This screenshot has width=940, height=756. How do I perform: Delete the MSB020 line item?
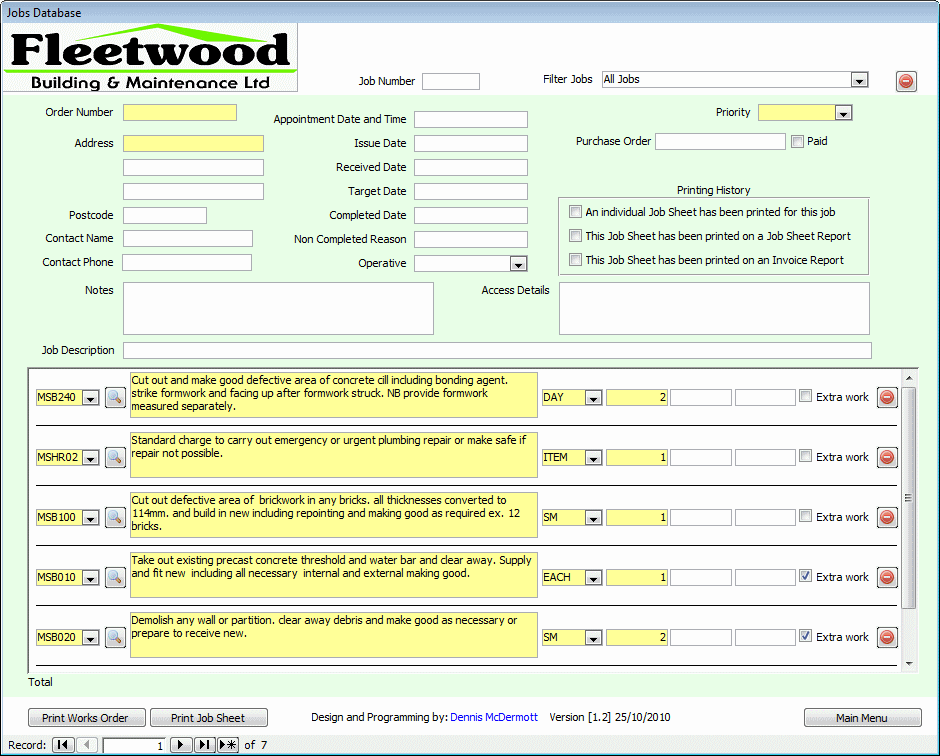[x=887, y=637]
